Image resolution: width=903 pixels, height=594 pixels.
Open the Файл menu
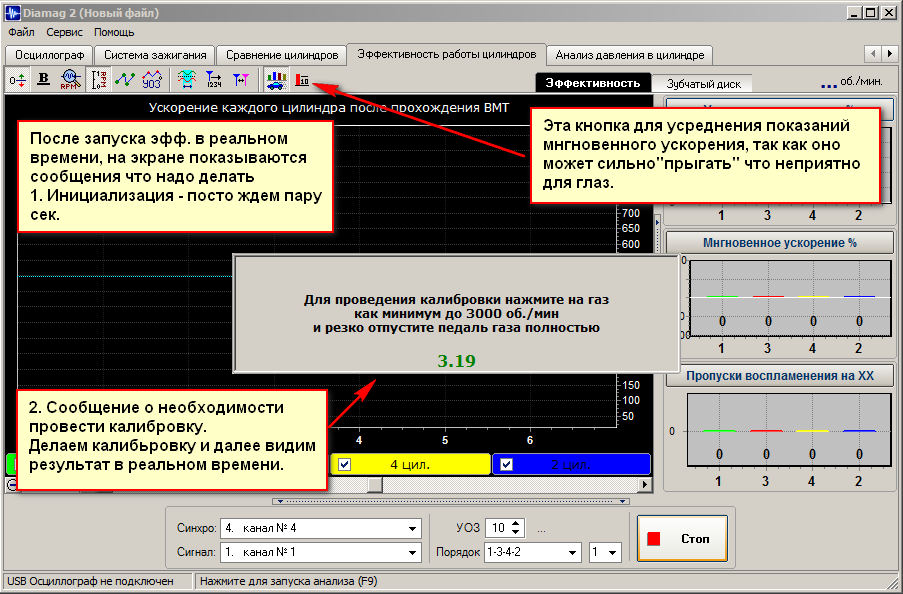pos(21,32)
